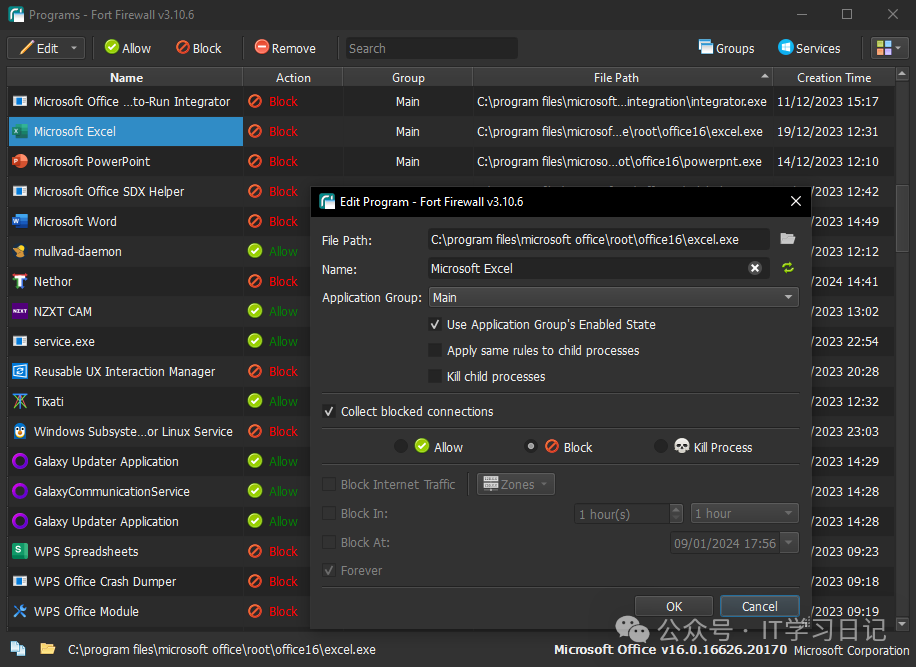Click the Tixati program icon

20,401
